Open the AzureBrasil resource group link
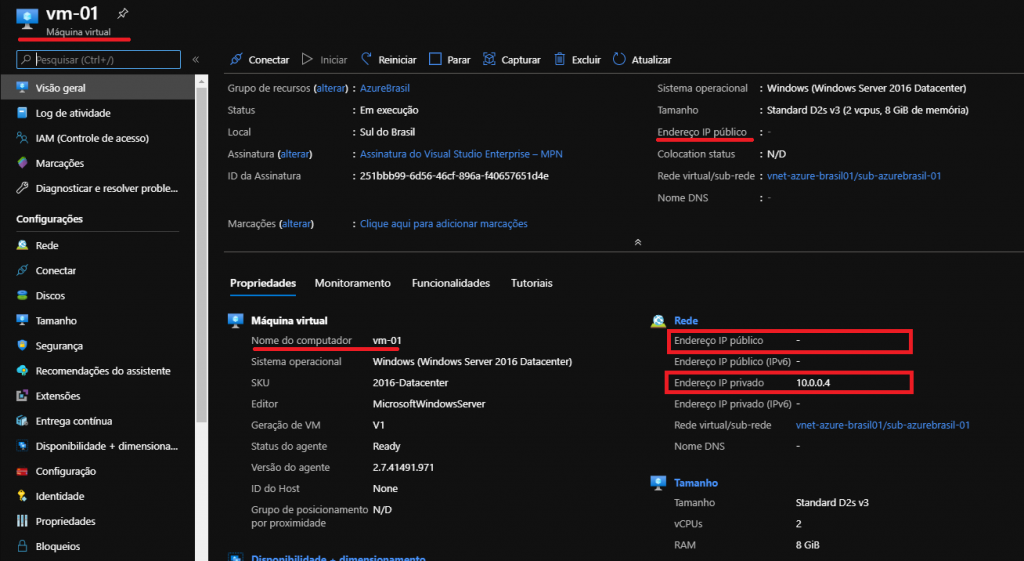This screenshot has width=1024, height=561. click(386, 88)
